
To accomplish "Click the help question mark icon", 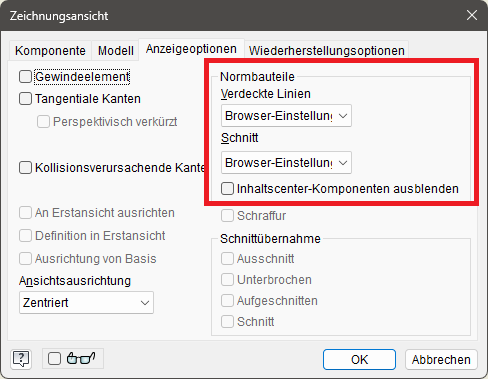I will coord(21,359).
